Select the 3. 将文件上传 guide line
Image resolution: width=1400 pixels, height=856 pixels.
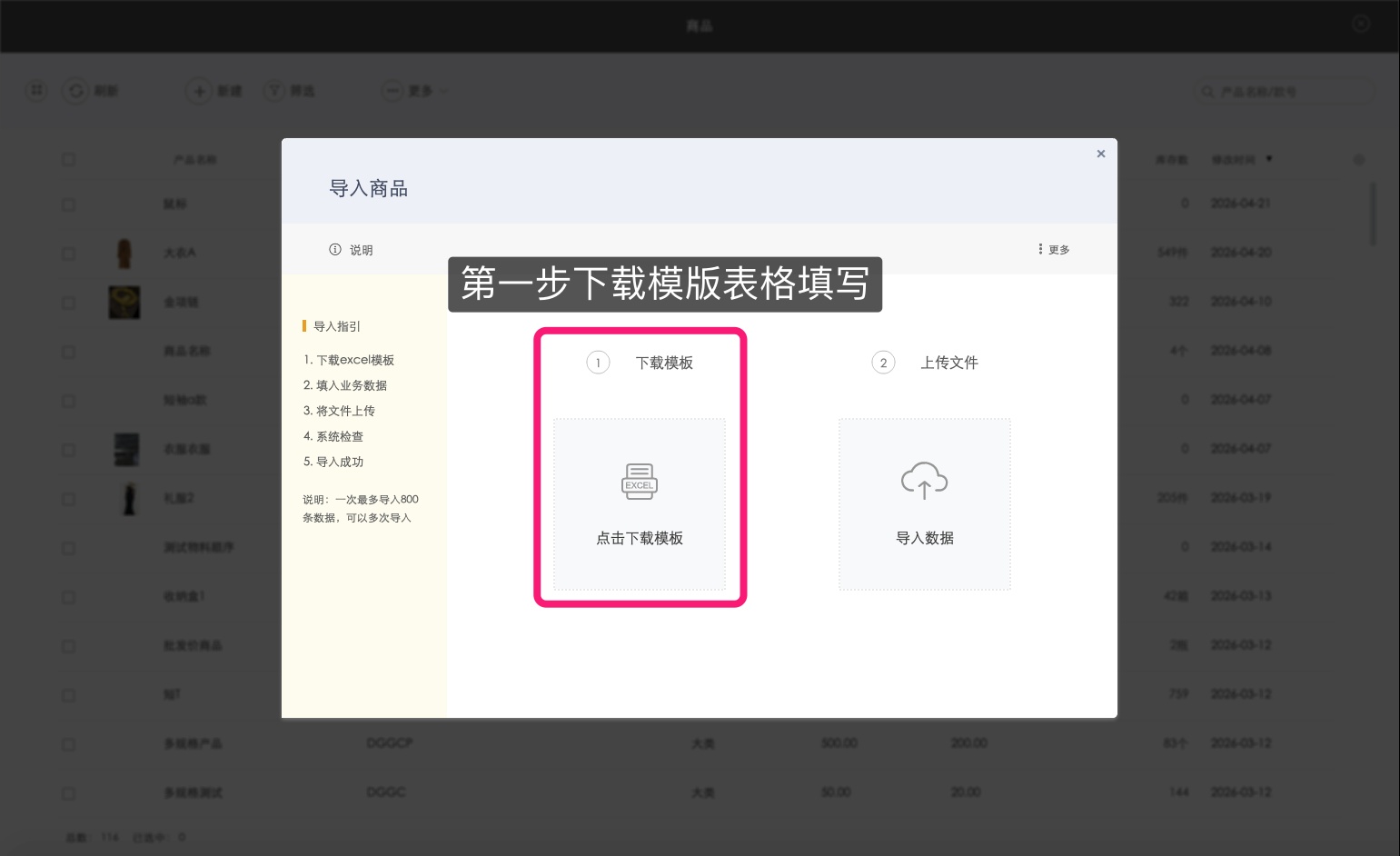coord(339,411)
